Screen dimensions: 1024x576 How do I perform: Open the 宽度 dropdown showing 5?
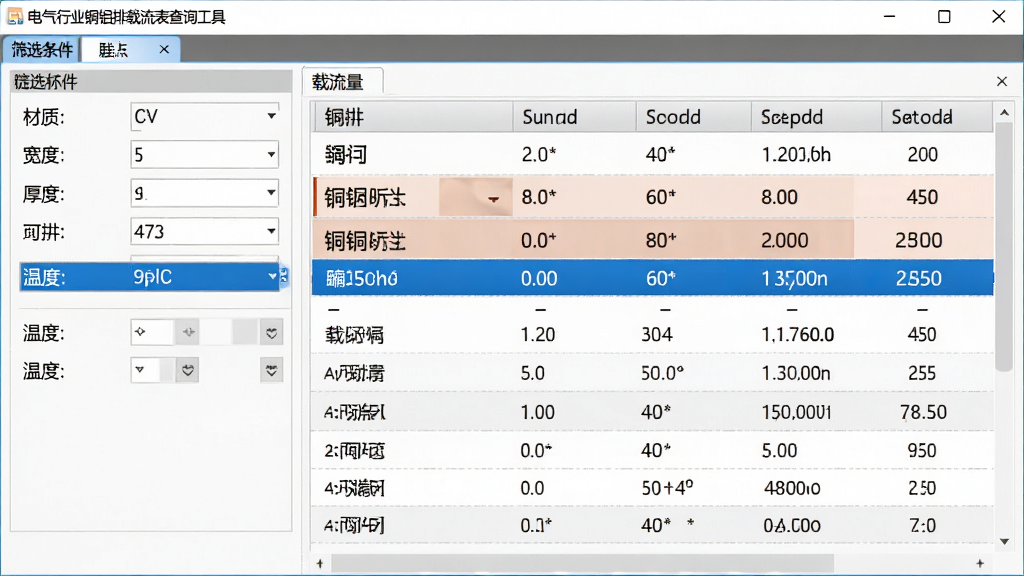(204, 155)
